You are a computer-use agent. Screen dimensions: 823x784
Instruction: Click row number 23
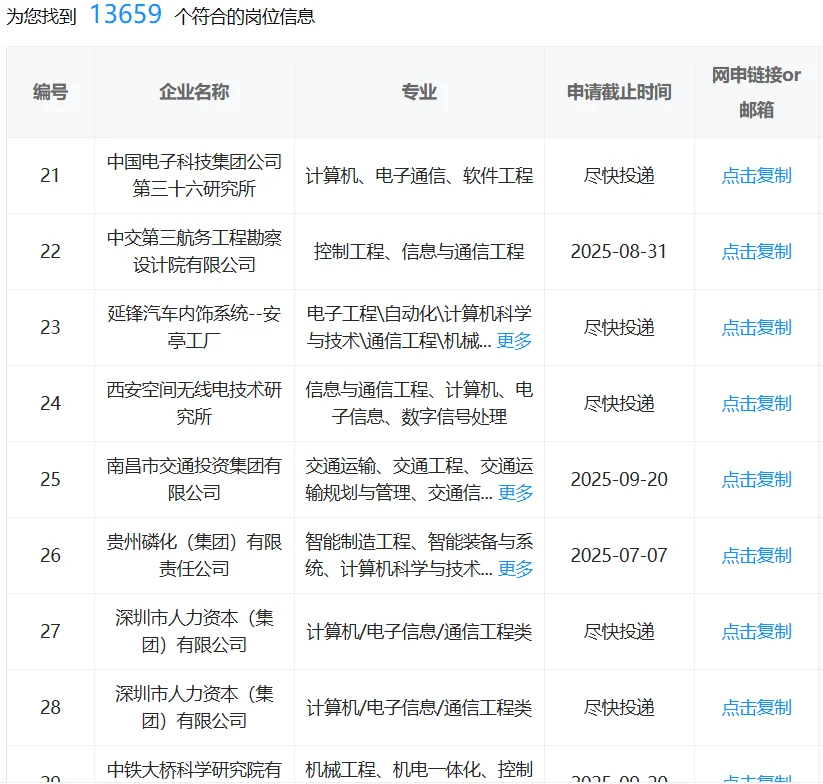tap(50, 327)
